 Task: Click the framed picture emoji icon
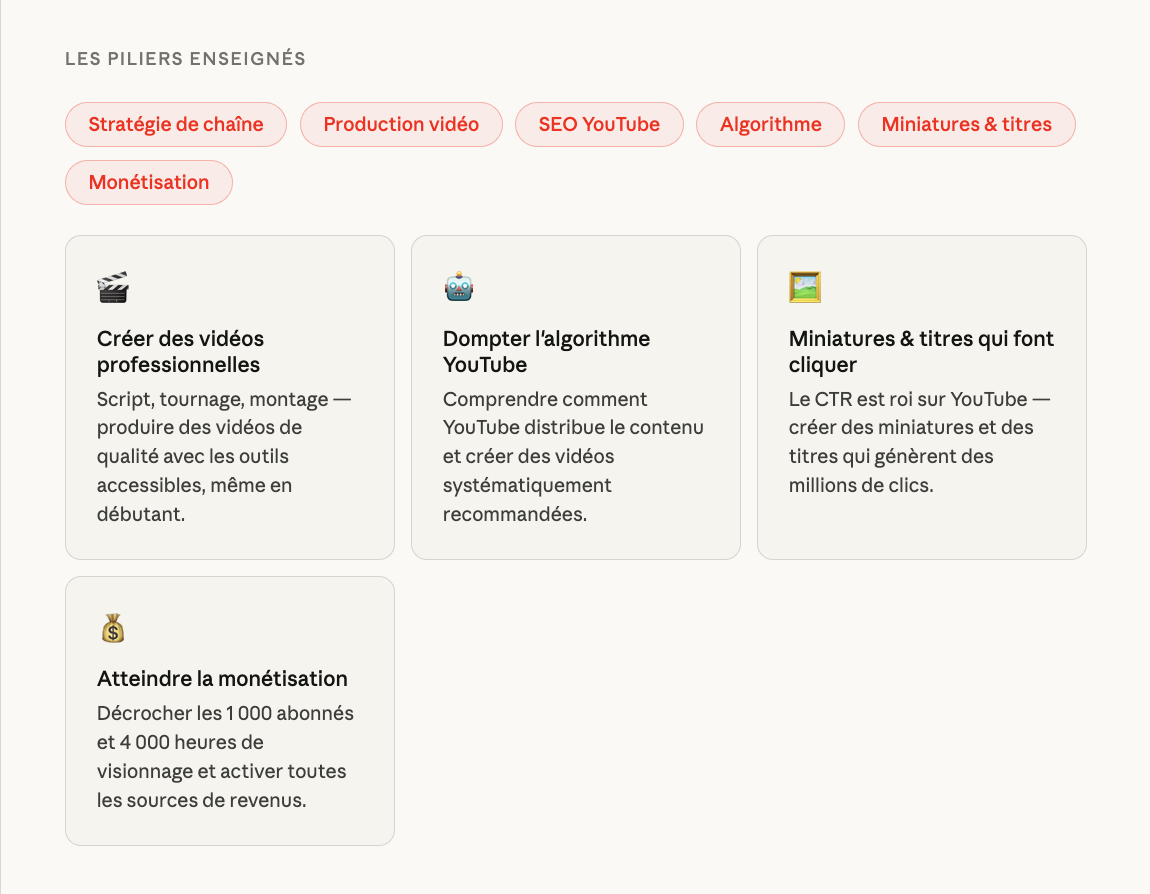805,288
